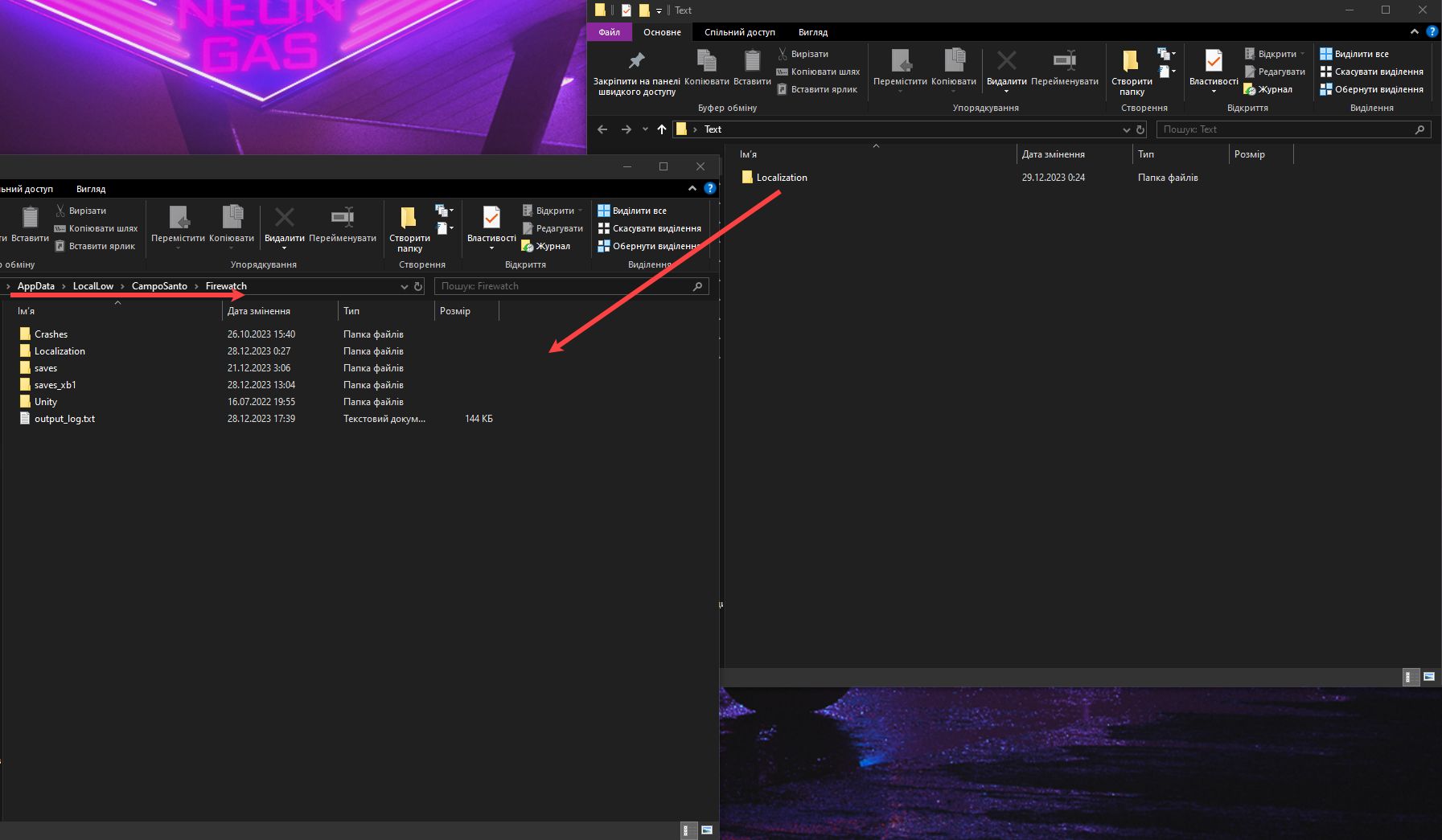The width and height of the screenshot is (1442, 840).
Task: Click Видалити in Text window ribbon
Action: [1006, 69]
